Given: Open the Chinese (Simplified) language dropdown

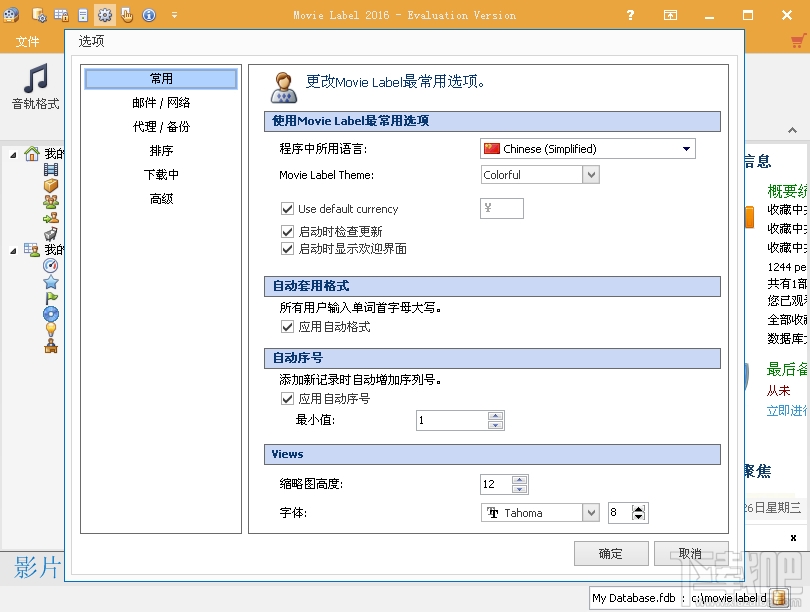Looking at the screenshot, I should pos(686,148).
